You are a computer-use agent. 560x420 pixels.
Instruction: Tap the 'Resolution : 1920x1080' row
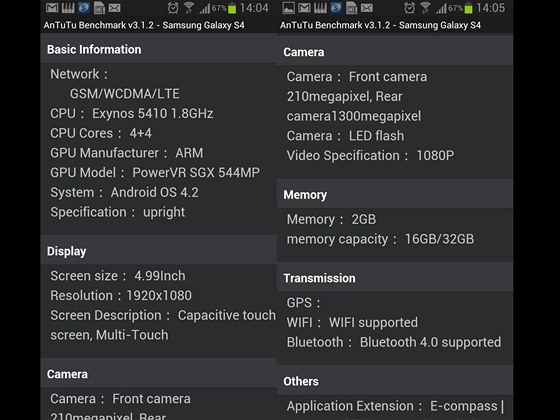121,295
